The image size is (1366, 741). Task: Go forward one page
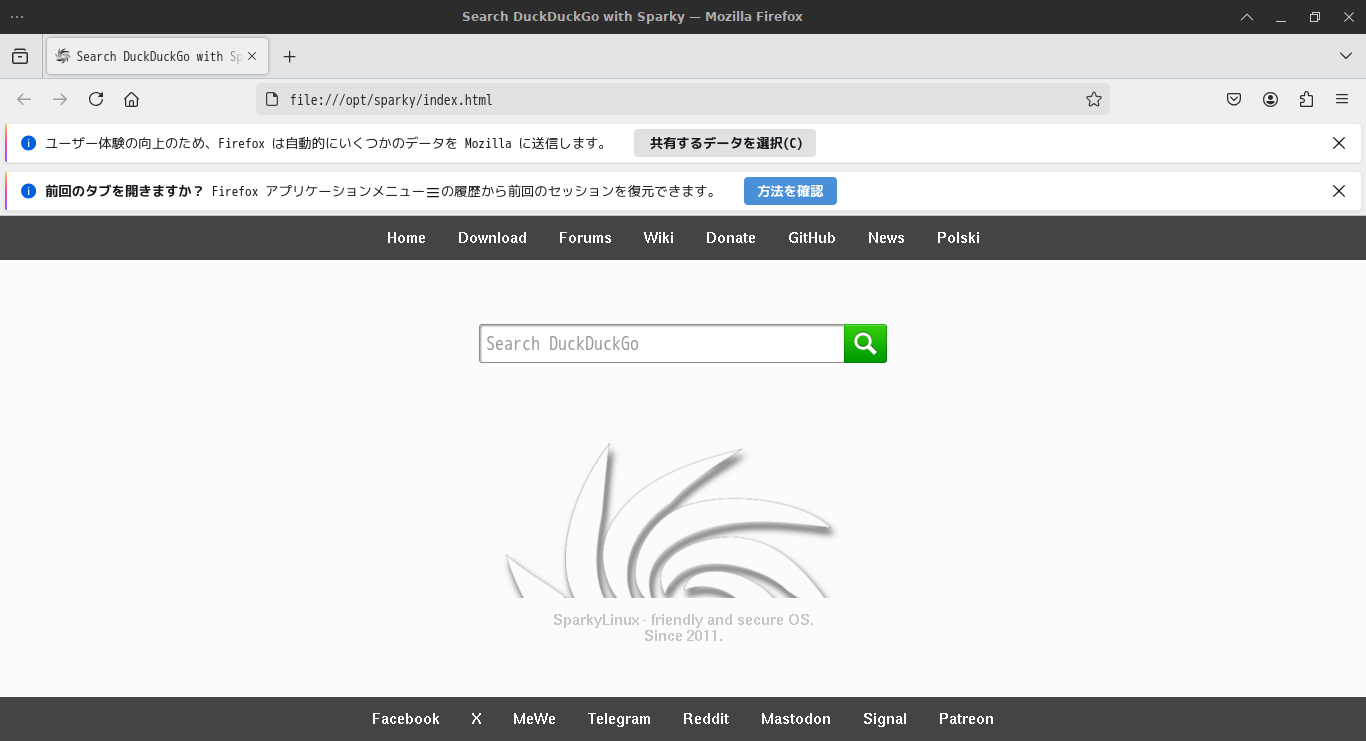60,99
